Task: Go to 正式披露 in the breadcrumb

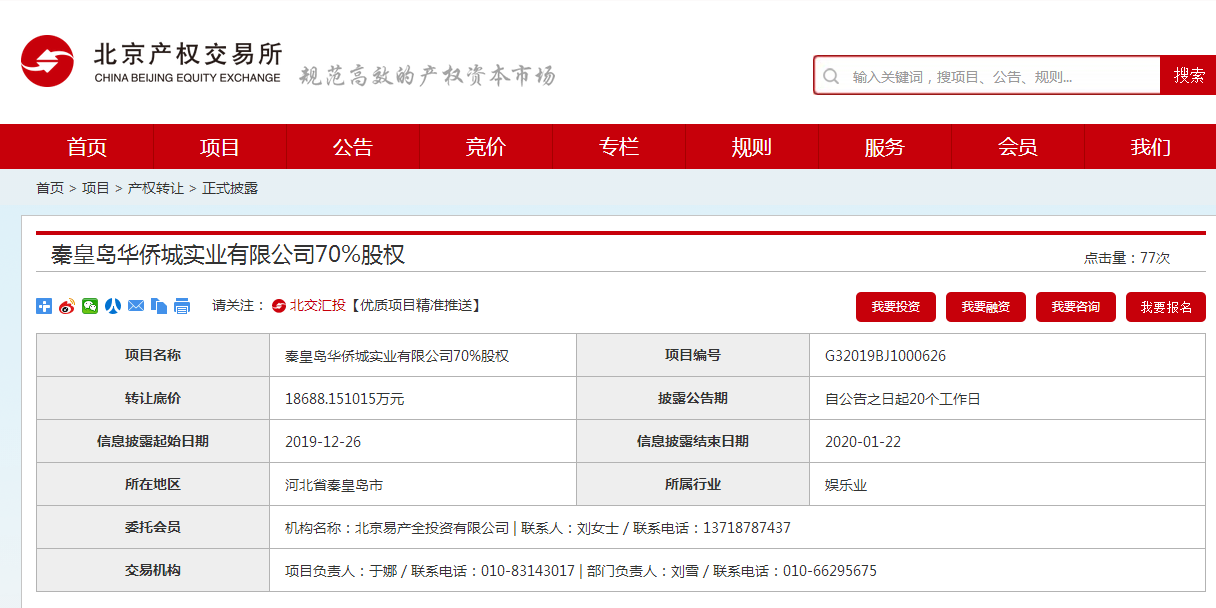Action: (x=230, y=188)
